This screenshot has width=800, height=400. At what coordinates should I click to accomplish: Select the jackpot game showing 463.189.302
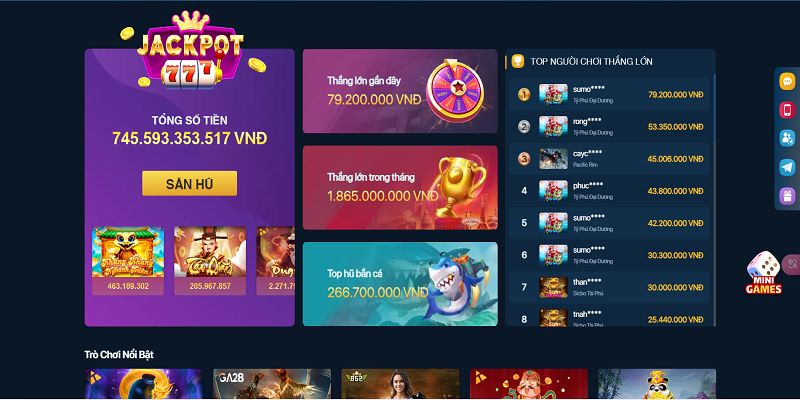coord(128,261)
